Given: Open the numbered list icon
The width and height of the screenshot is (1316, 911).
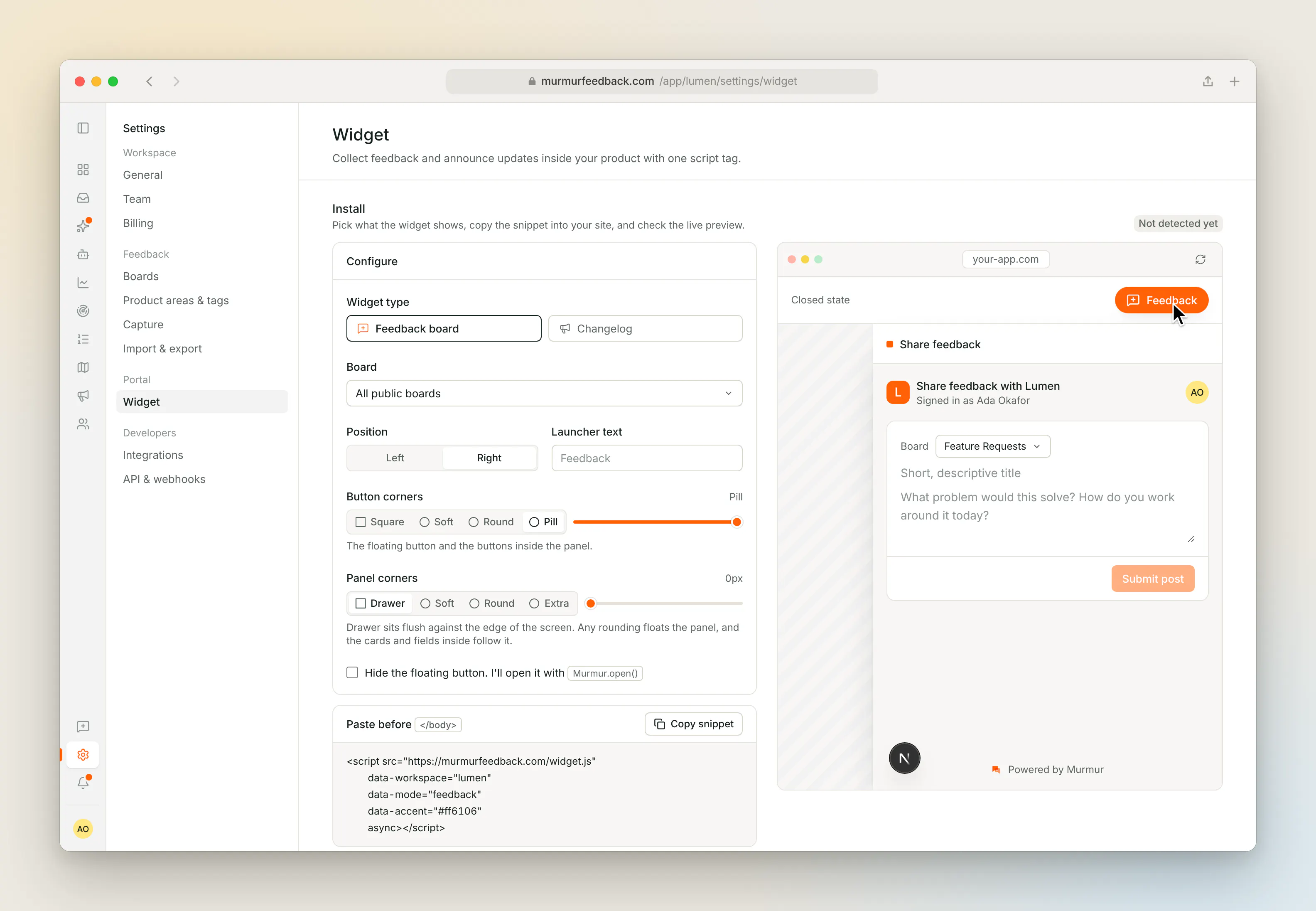Looking at the screenshot, I should [83, 339].
